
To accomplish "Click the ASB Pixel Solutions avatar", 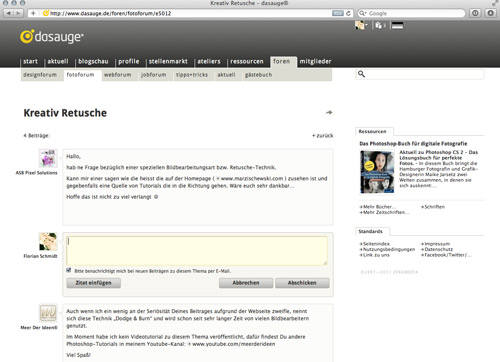I will tap(48, 158).
